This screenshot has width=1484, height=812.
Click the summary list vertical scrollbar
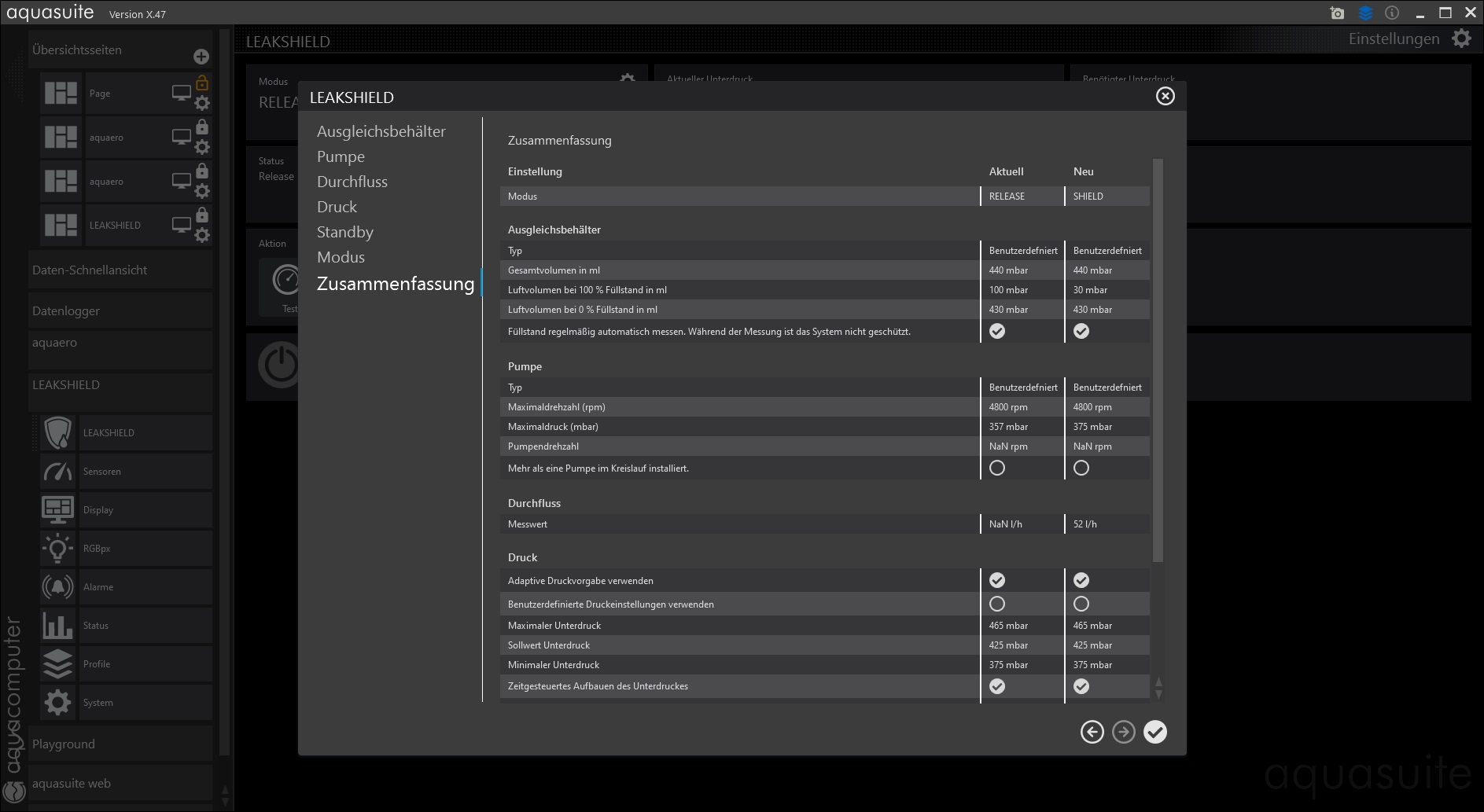pyautogui.click(x=1158, y=360)
